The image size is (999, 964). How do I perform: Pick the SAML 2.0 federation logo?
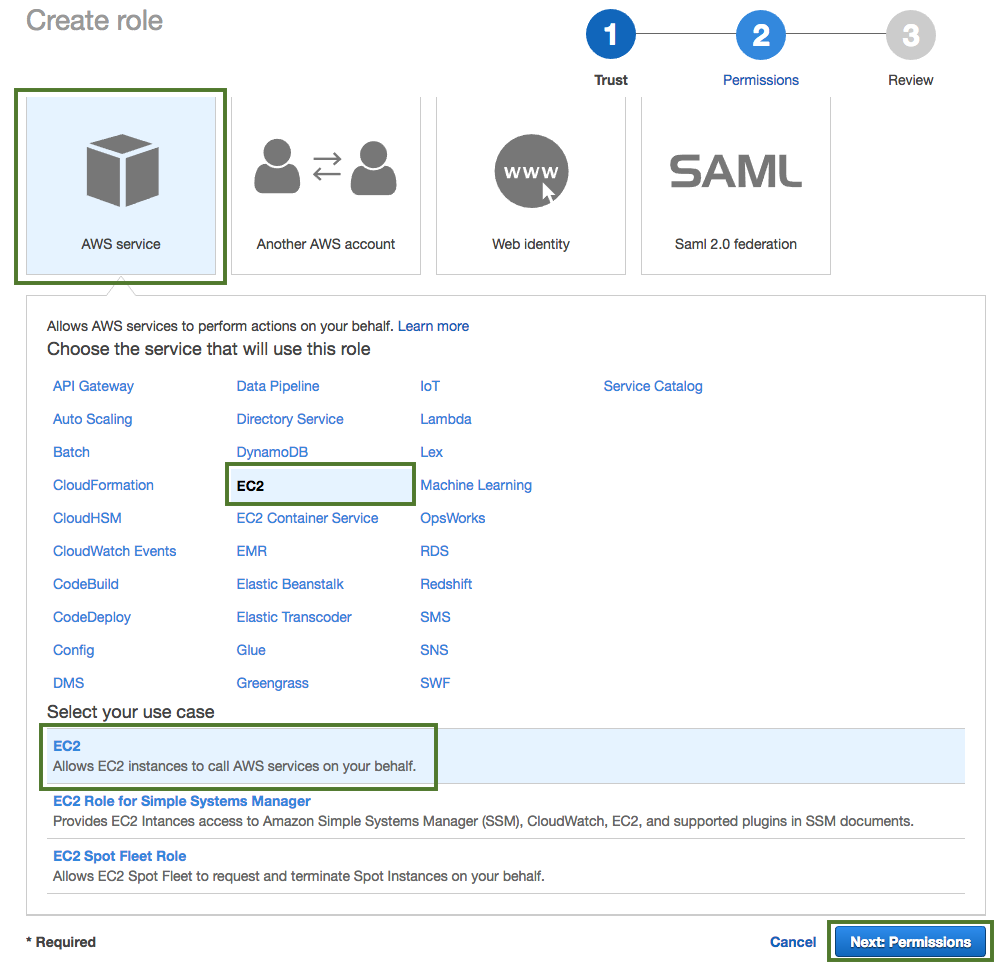click(735, 171)
